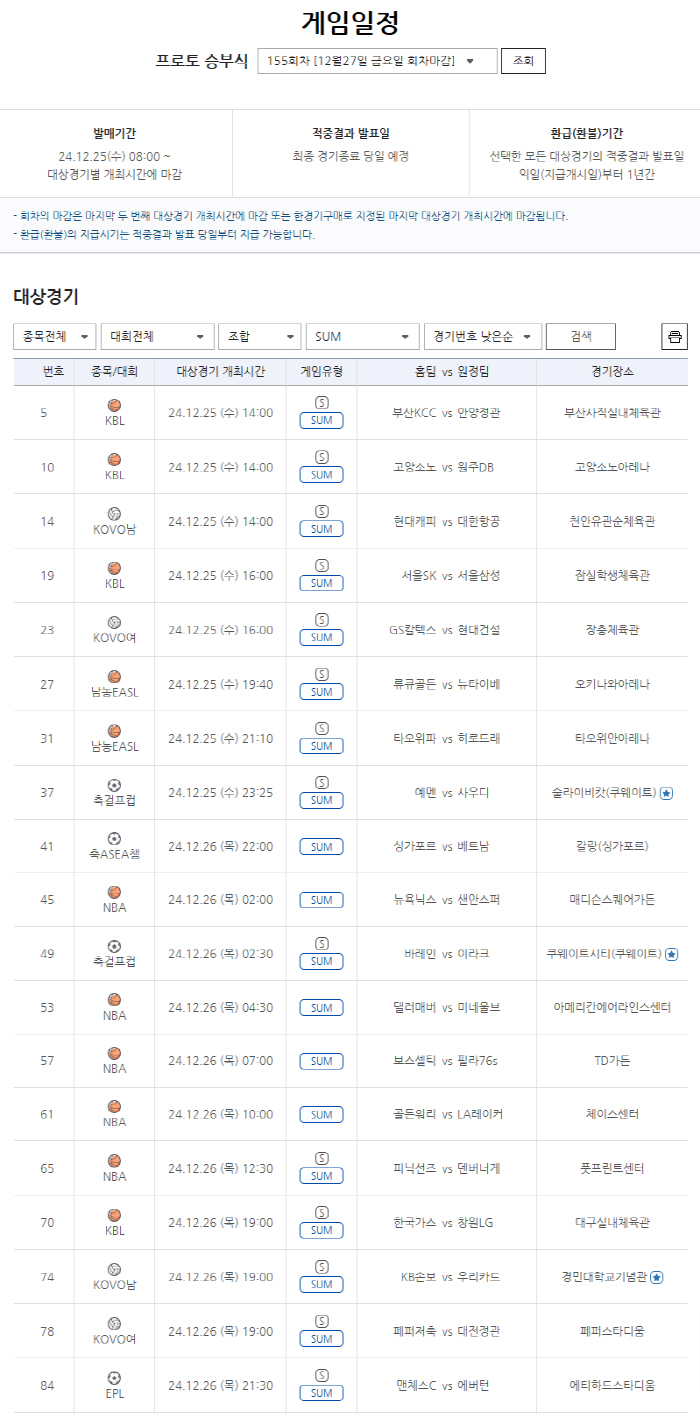Click star icon next to 쿠웨이트시티(쿠웨이트)
This screenshot has height=1414, width=700.
[x=671, y=954]
